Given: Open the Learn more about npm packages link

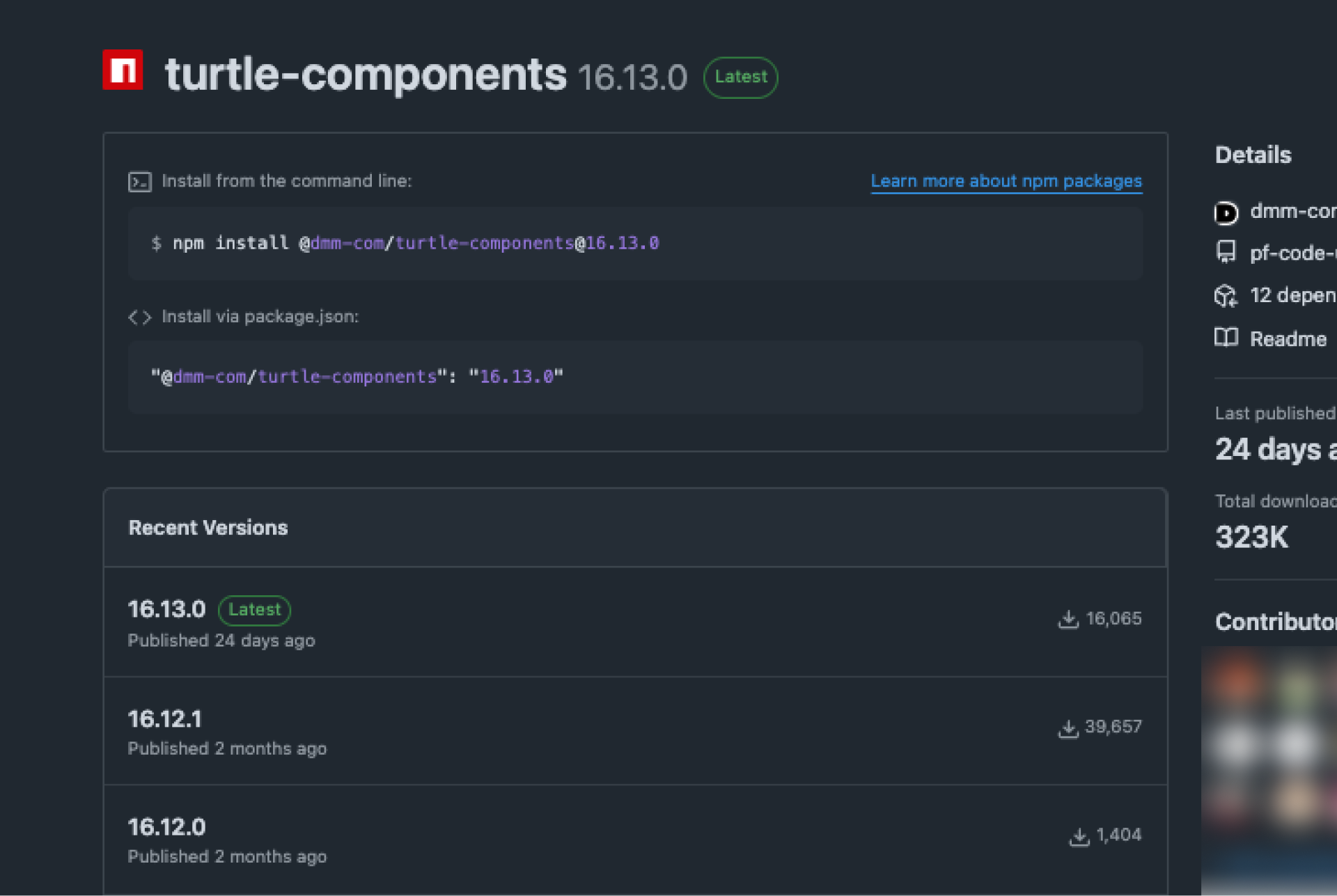Looking at the screenshot, I should pyautogui.click(x=1006, y=181).
